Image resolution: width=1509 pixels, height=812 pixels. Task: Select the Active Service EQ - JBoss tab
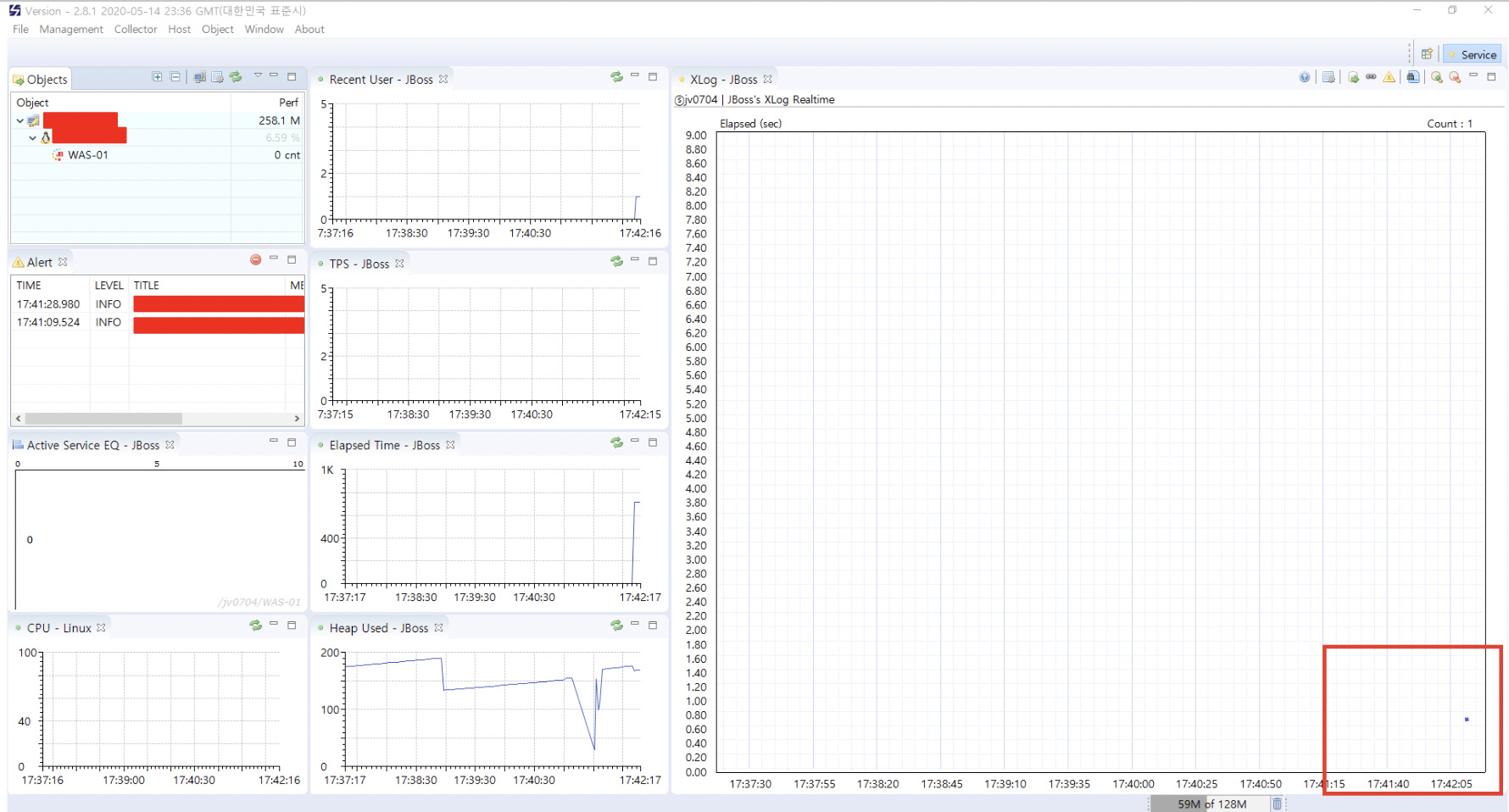[92, 445]
